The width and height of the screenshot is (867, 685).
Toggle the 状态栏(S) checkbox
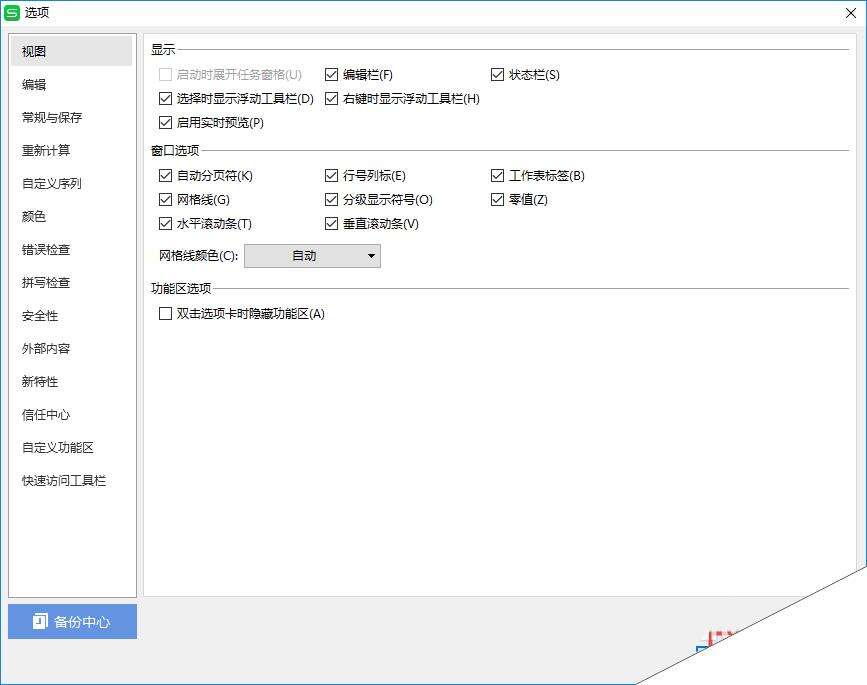(497, 75)
